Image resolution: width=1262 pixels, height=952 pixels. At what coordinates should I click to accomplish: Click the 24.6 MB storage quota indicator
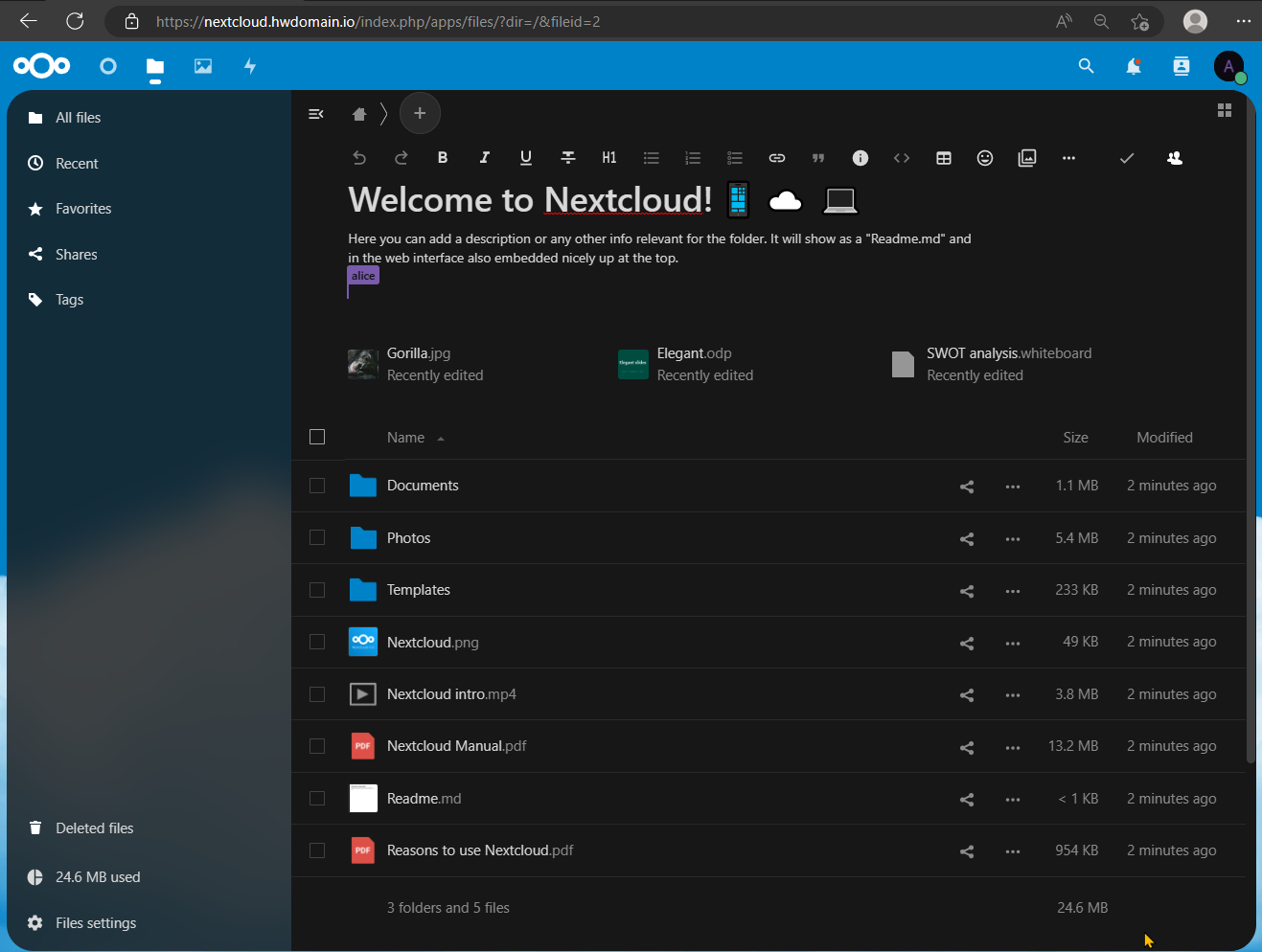click(x=96, y=876)
